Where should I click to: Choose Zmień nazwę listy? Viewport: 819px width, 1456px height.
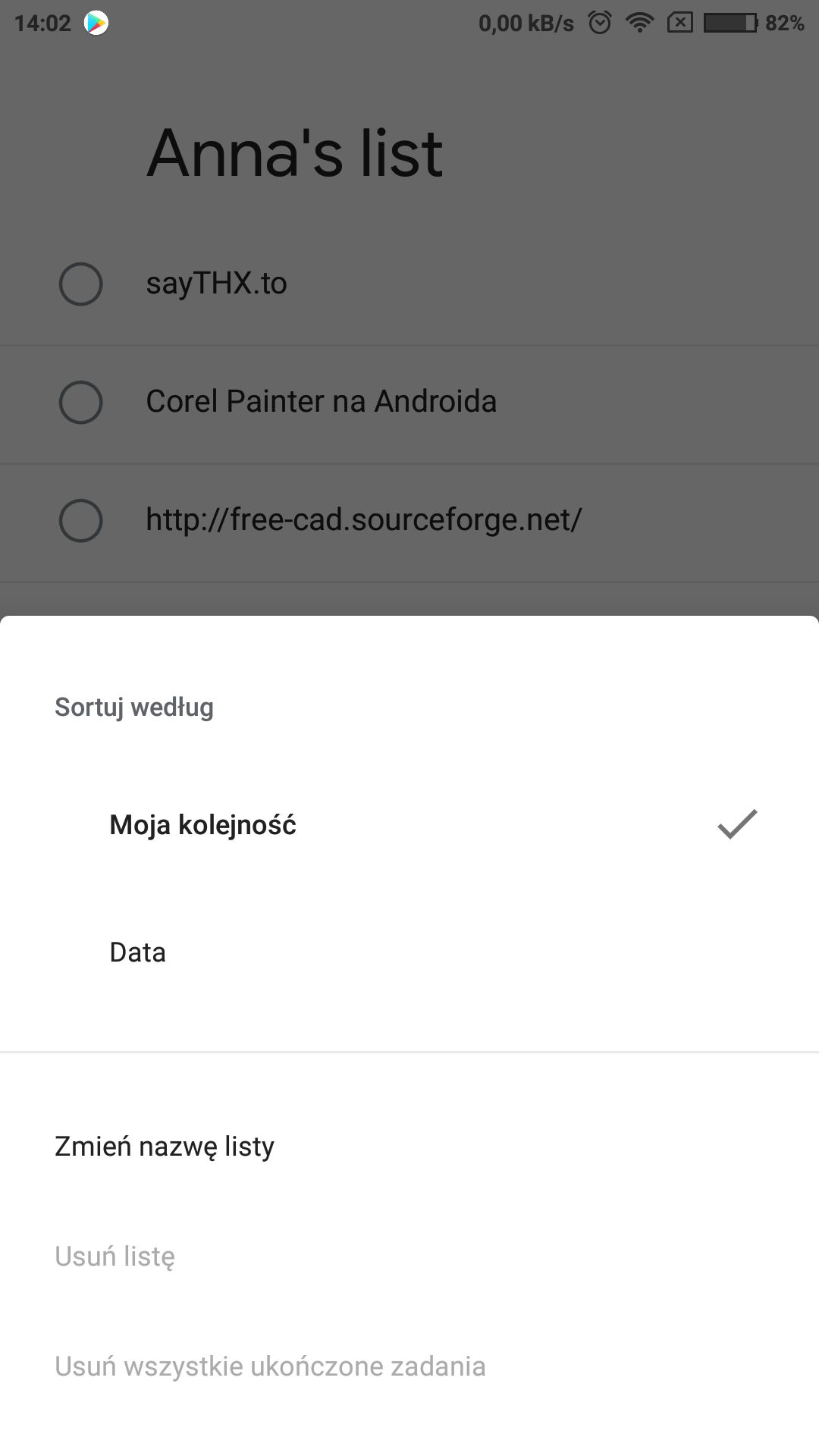pyautogui.click(x=409, y=1147)
